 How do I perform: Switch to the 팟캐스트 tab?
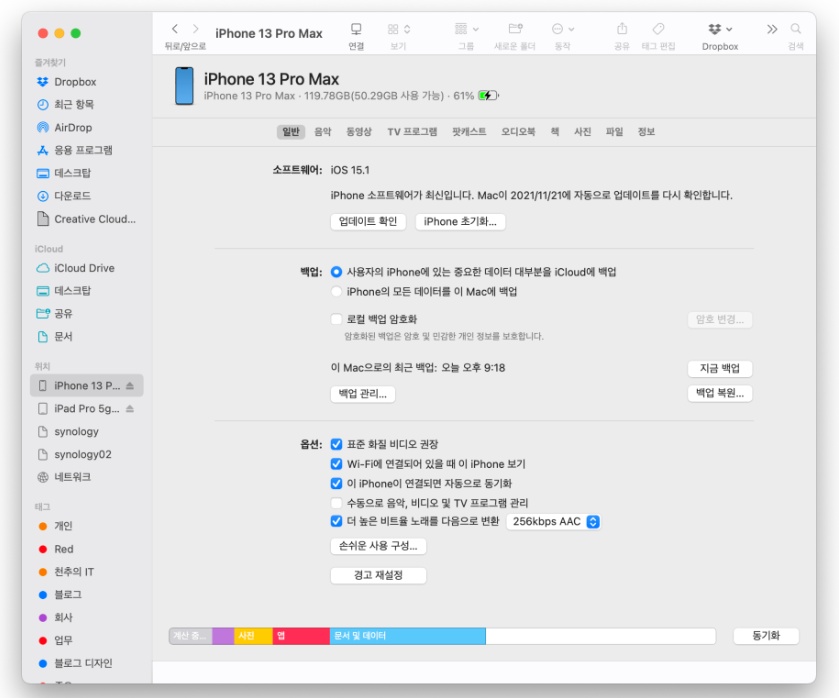pyautogui.click(x=469, y=132)
